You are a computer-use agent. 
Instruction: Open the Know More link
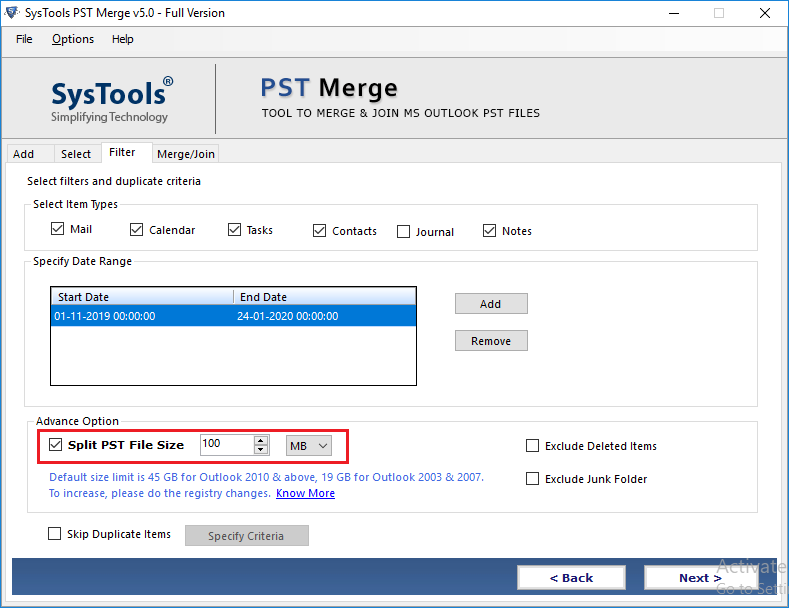pos(305,493)
